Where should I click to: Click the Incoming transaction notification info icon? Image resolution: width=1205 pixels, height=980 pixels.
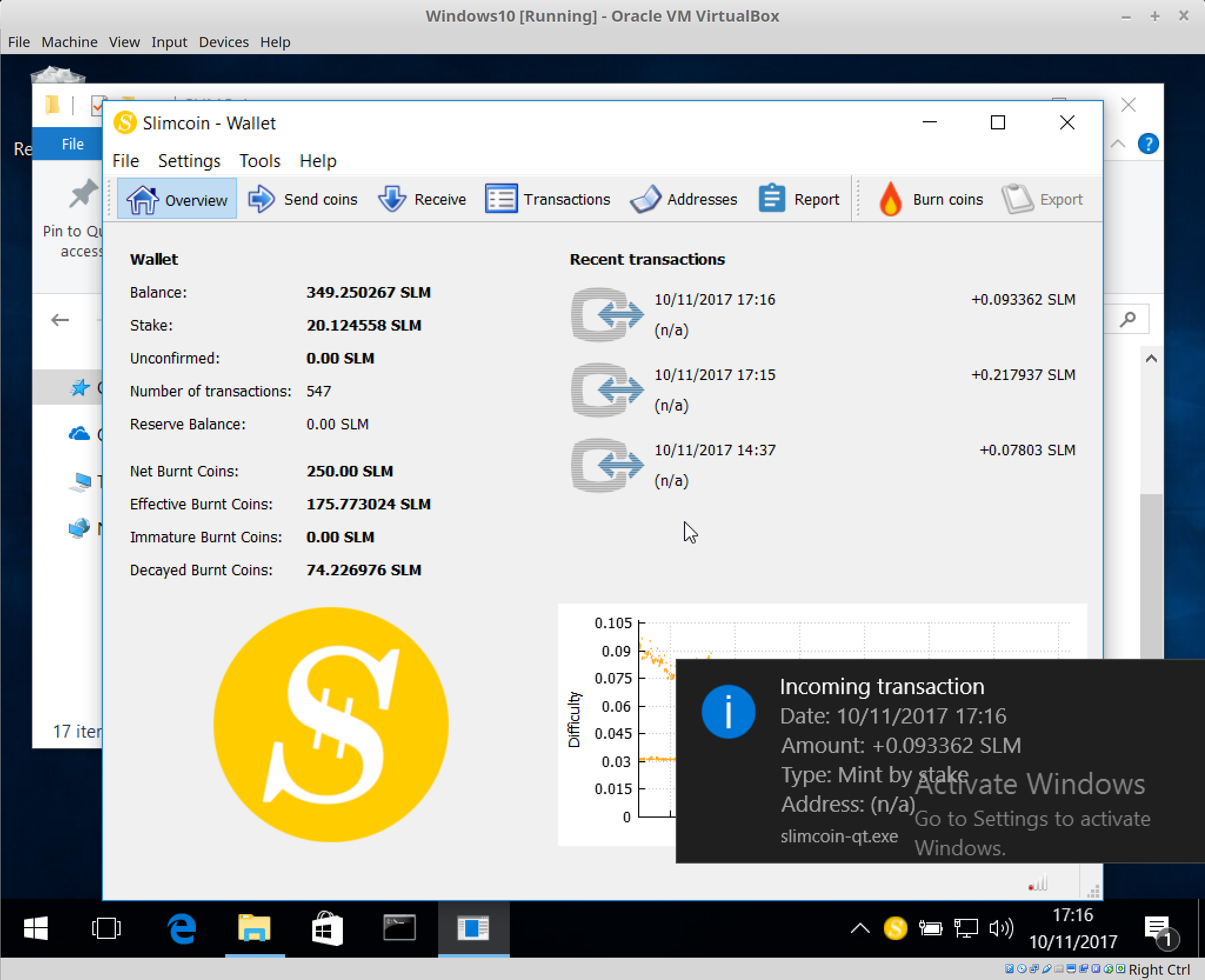click(728, 712)
